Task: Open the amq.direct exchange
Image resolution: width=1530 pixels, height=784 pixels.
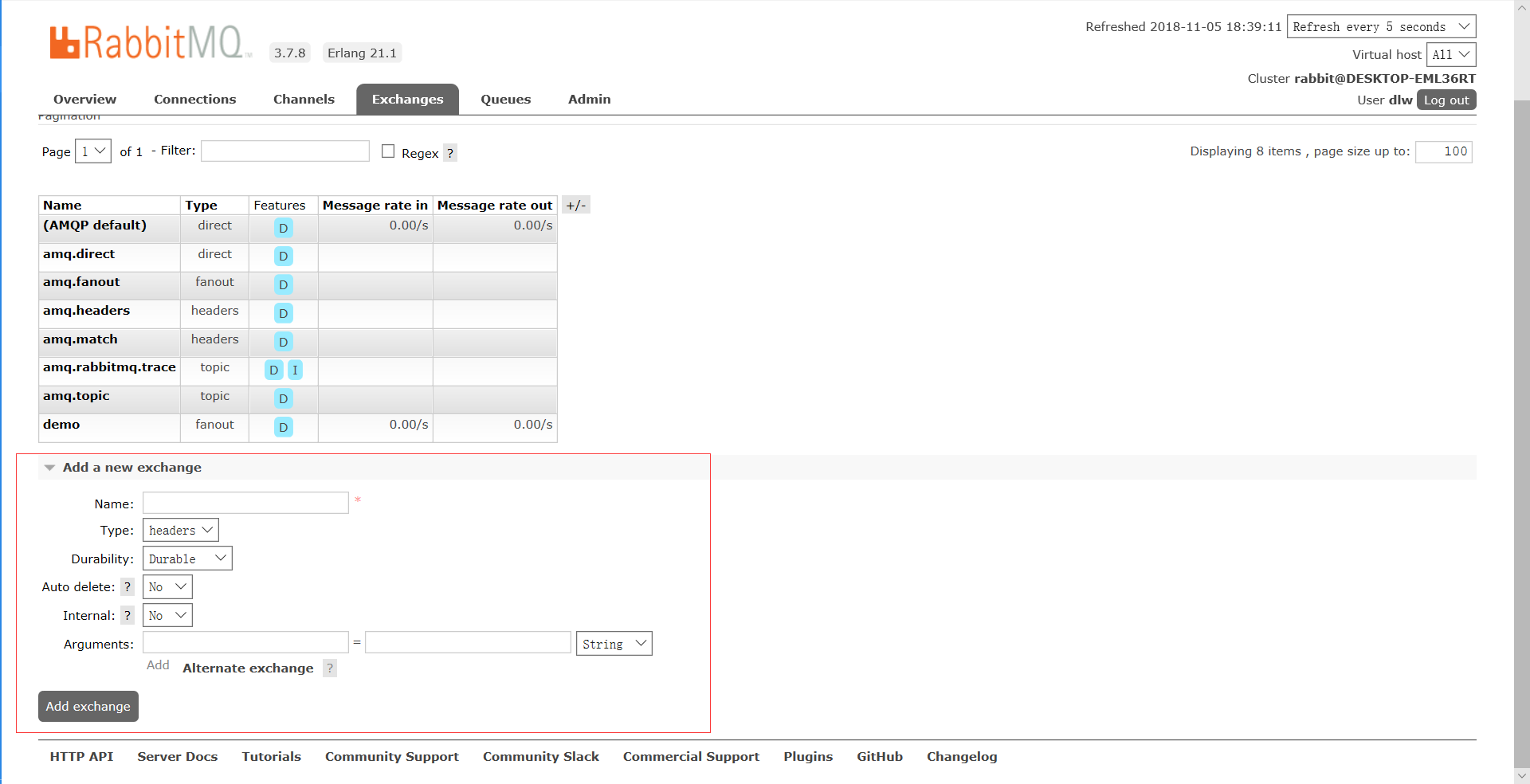Action: point(79,254)
